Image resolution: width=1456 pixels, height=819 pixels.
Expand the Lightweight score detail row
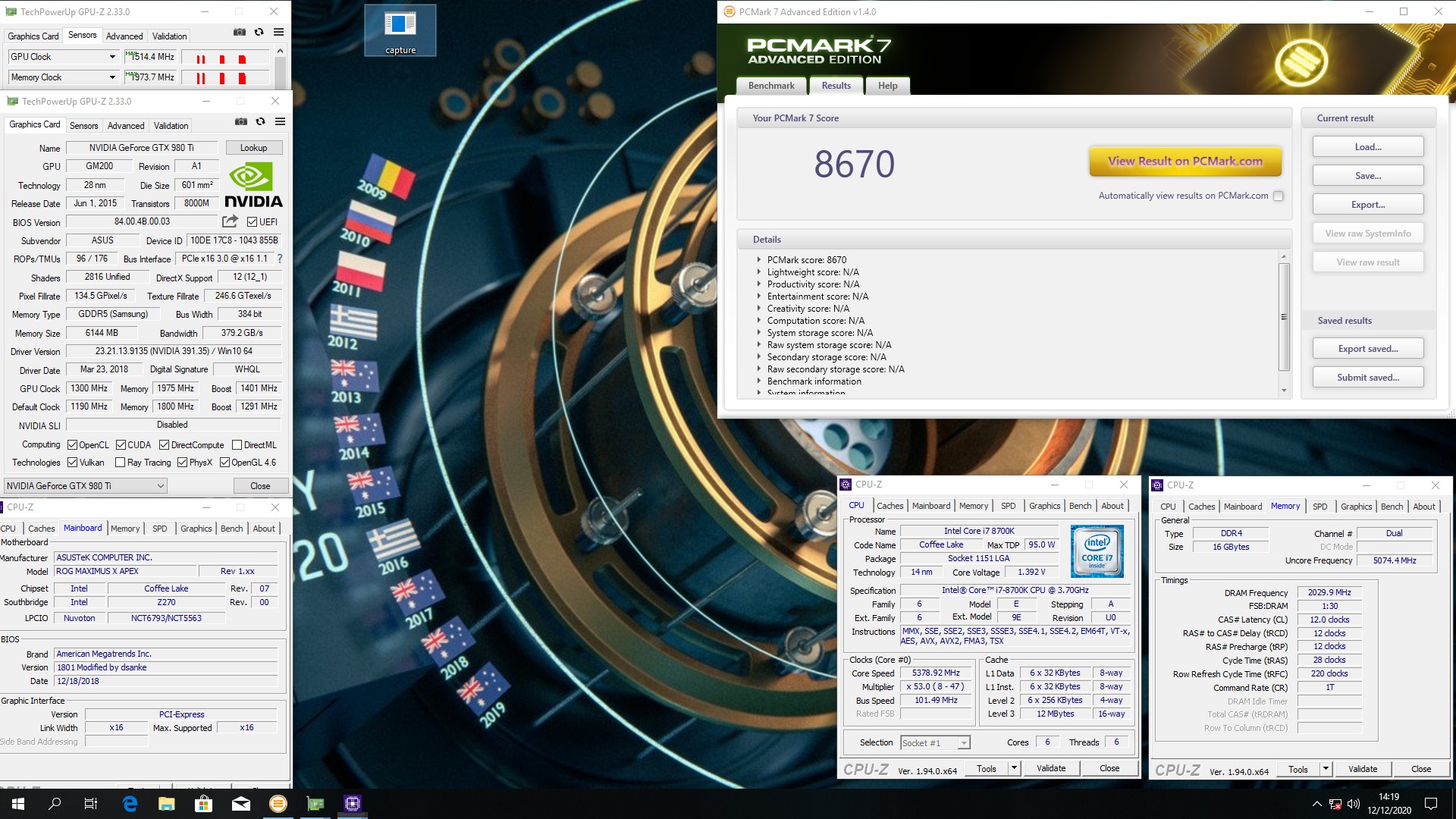(758, 271)
